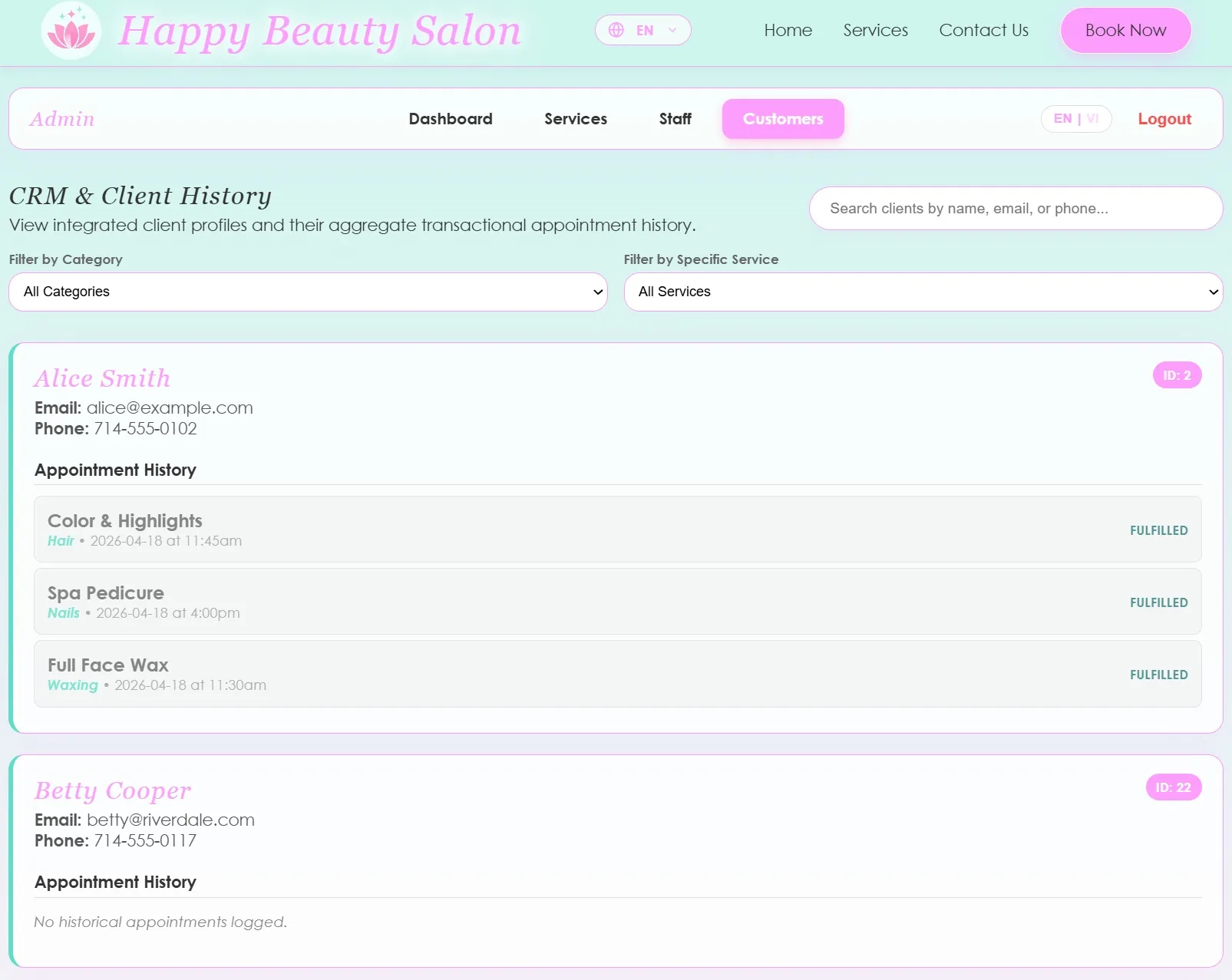Click the ID: 22 badge
The width and height of the screenshot is (1232, 980).
click(1173, 787)
